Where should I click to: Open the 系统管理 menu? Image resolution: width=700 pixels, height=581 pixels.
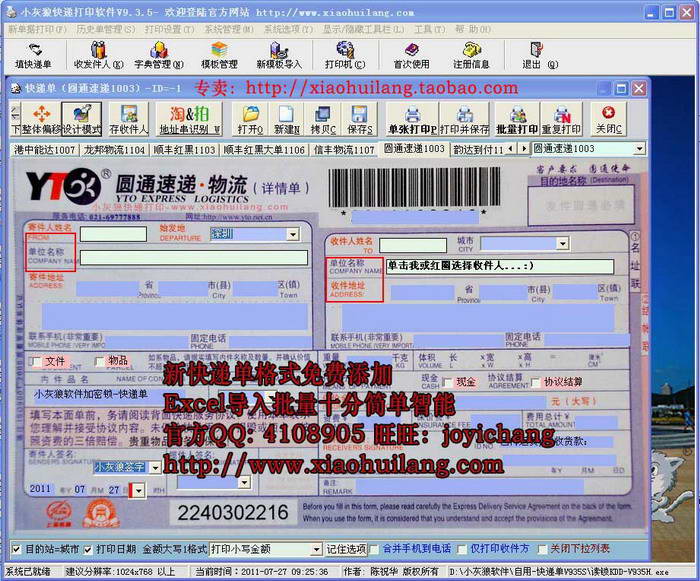[229, 29]
